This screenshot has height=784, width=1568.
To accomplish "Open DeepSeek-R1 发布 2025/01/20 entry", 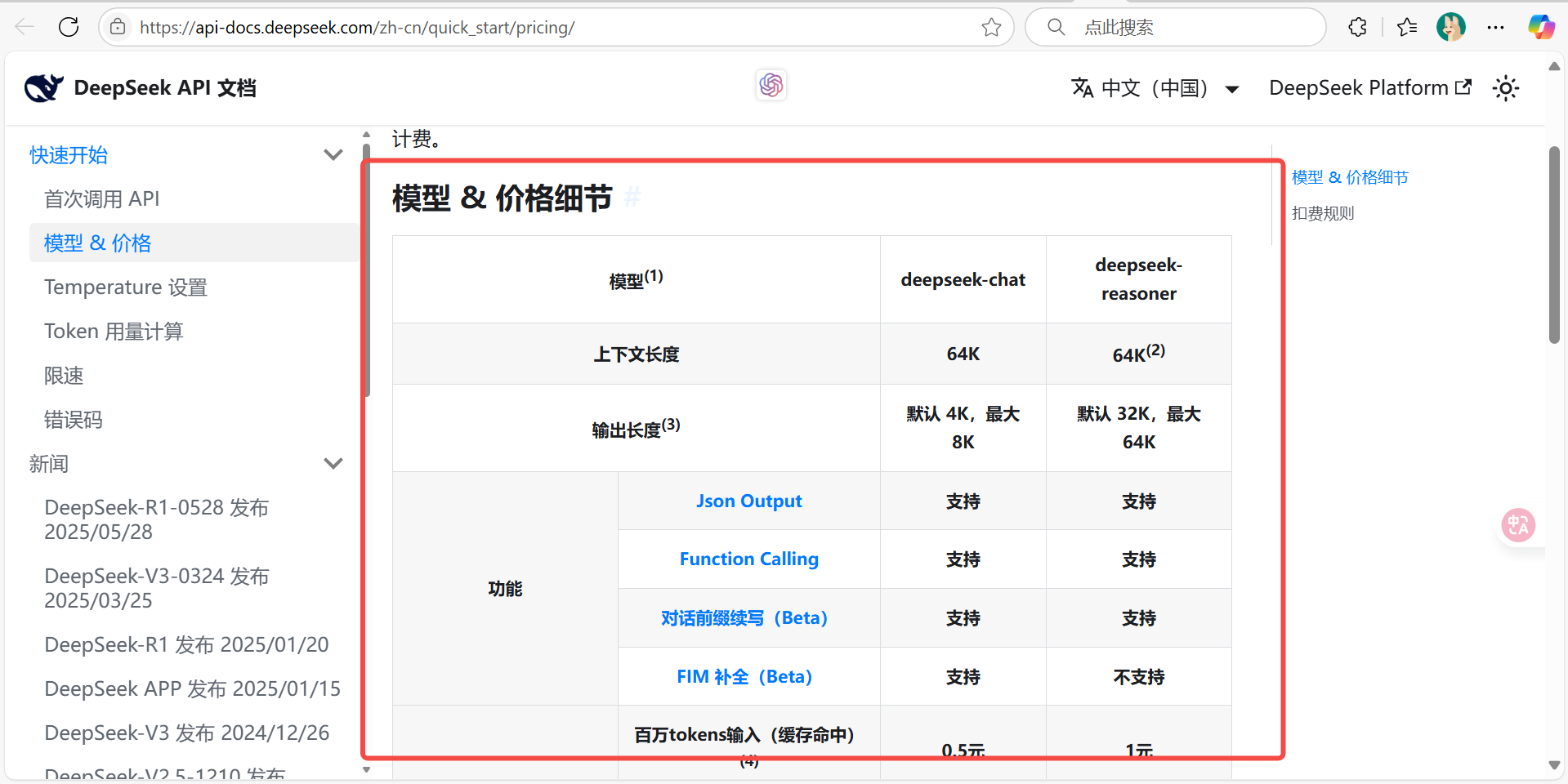I will (x=186, y=644).
